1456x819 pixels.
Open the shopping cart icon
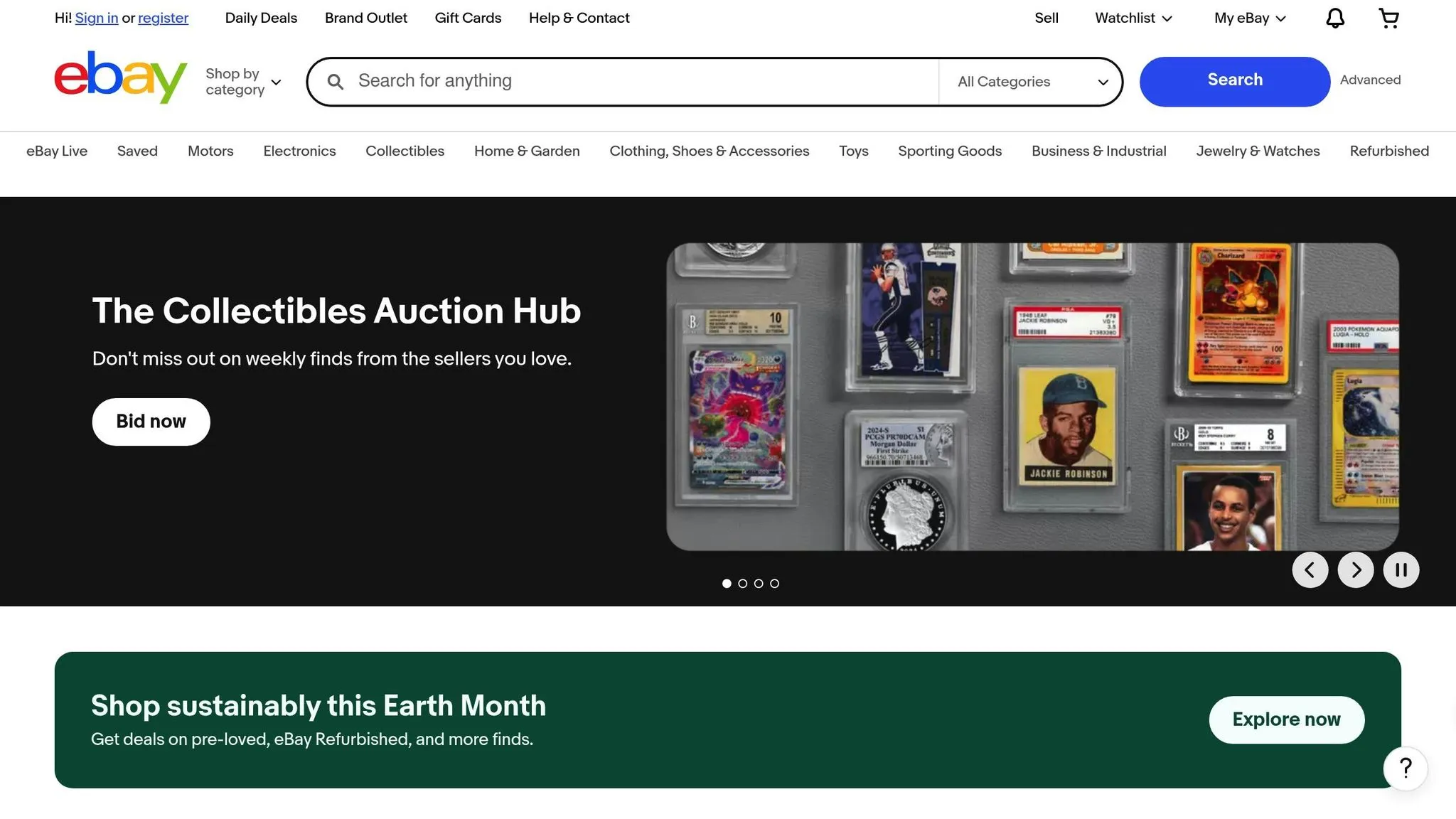pyautogui.click(x=1388, y=18)
